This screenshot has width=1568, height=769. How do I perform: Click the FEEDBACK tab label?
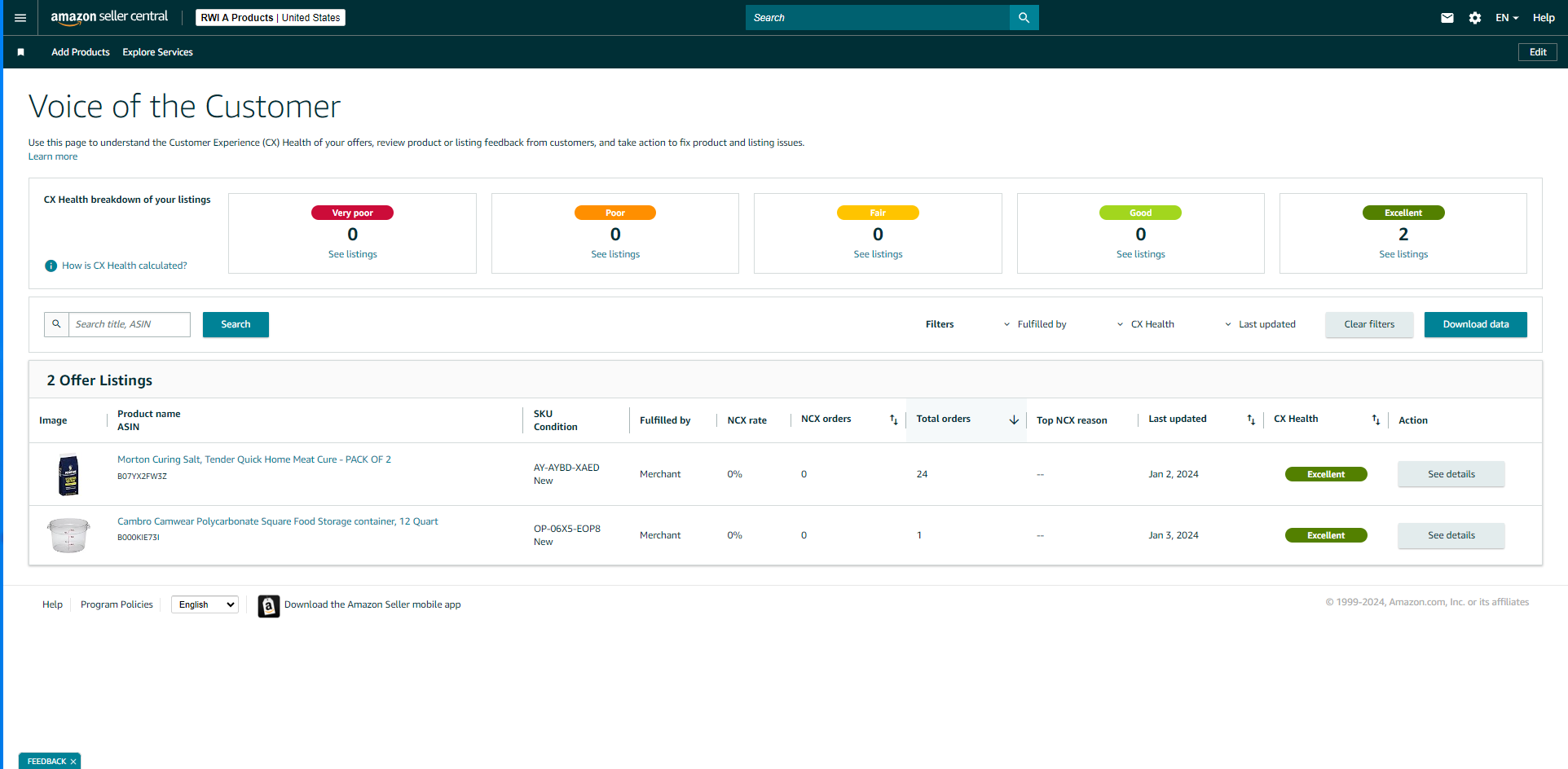[46, 762]
